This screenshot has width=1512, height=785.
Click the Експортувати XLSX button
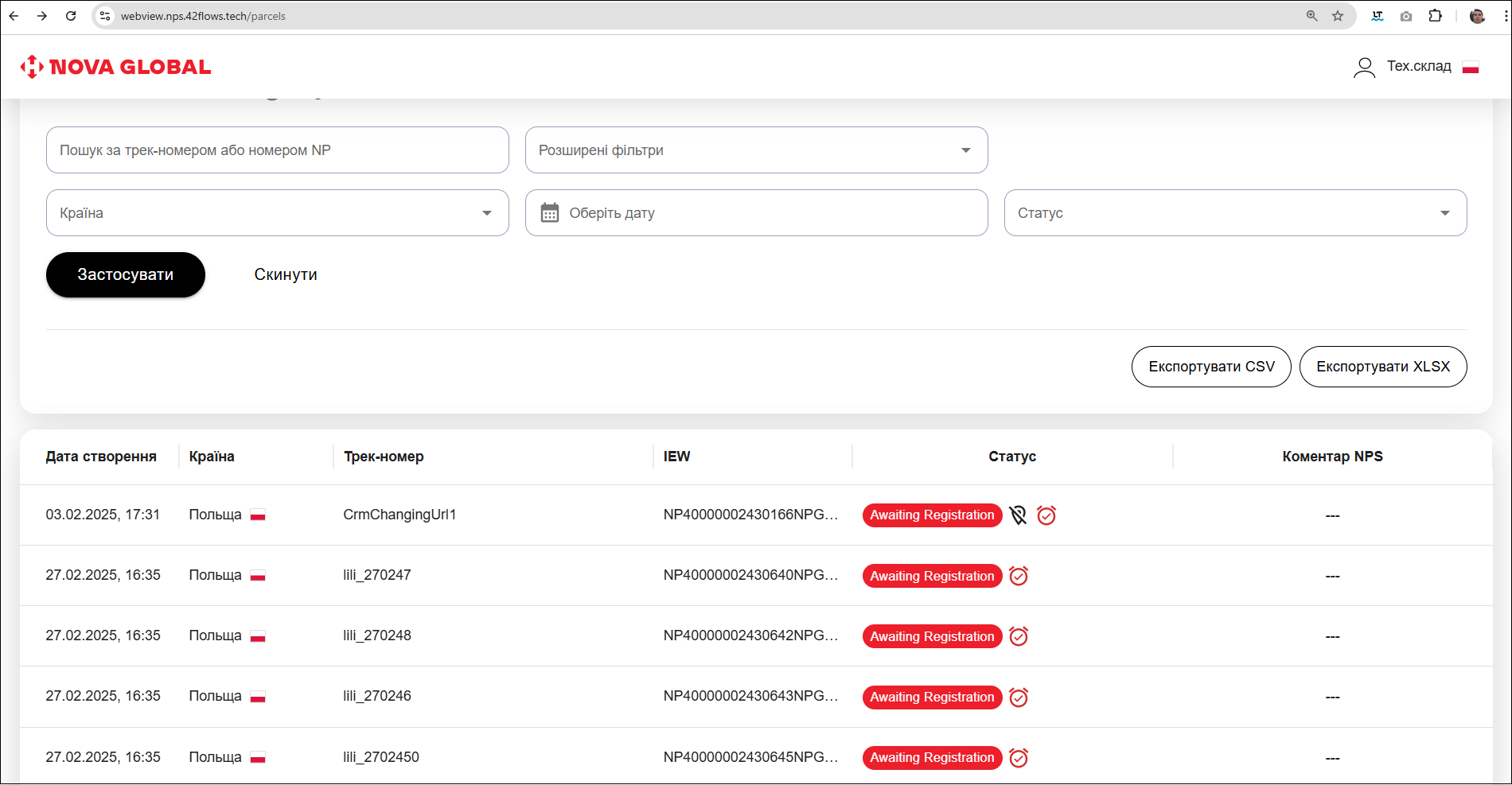[x=1382, y=367]
